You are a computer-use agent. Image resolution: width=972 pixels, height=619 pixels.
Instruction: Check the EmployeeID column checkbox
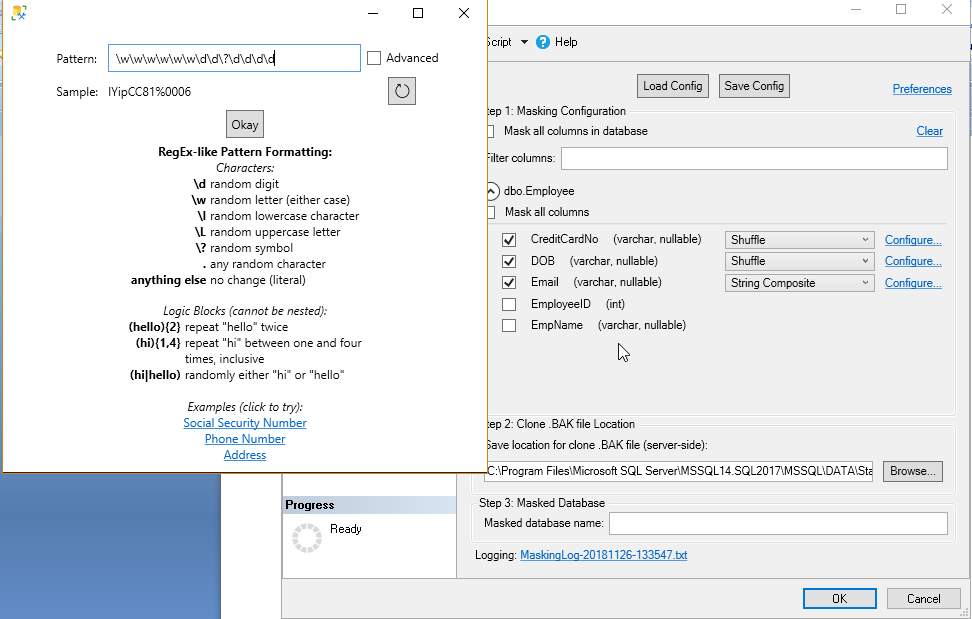509,304
